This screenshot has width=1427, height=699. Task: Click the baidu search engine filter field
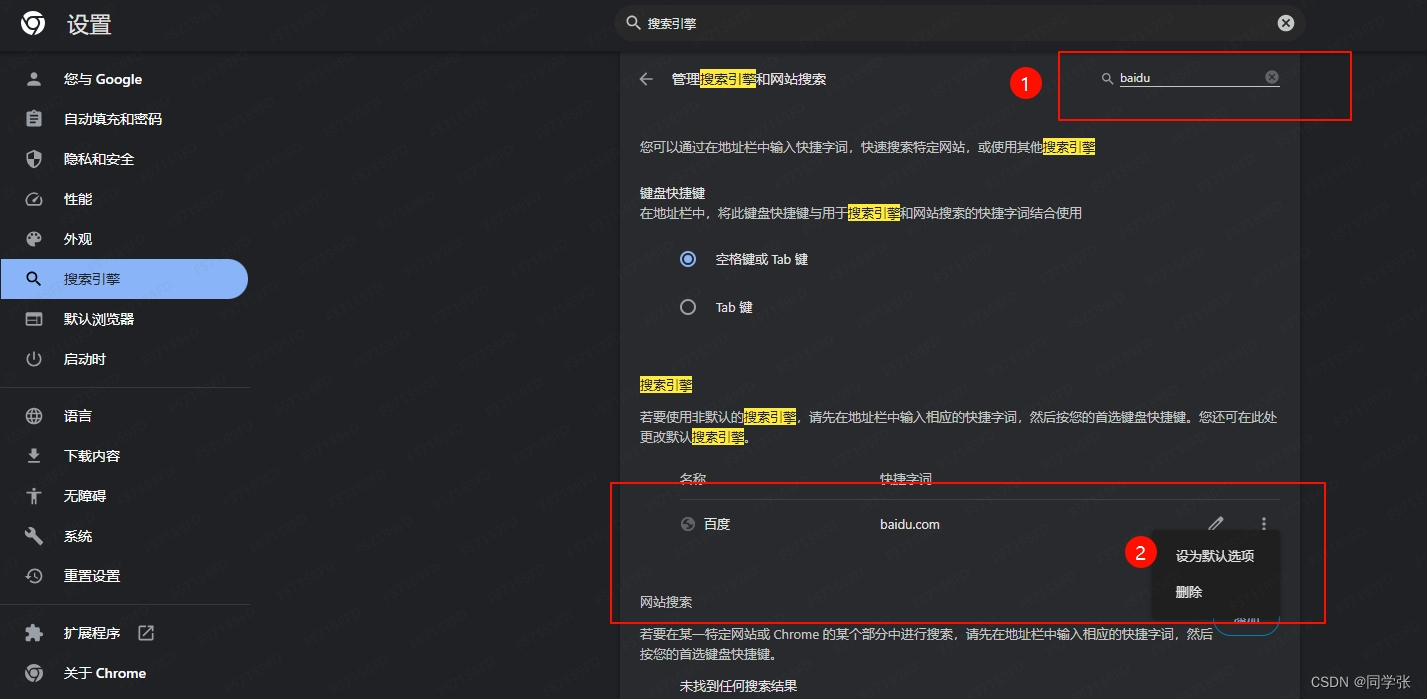click(x=1188, y=78)
